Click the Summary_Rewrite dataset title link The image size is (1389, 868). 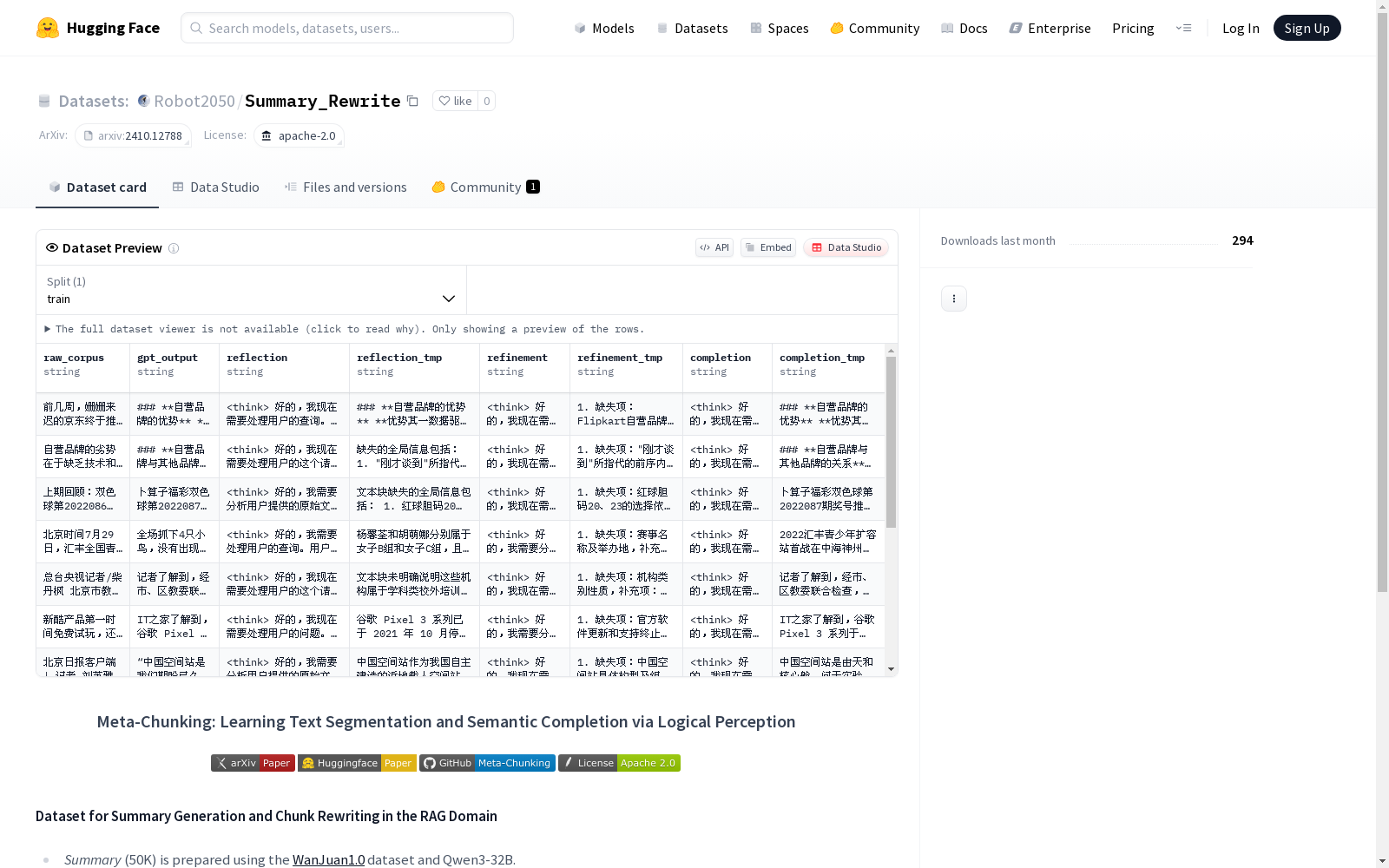coord(322,101)
